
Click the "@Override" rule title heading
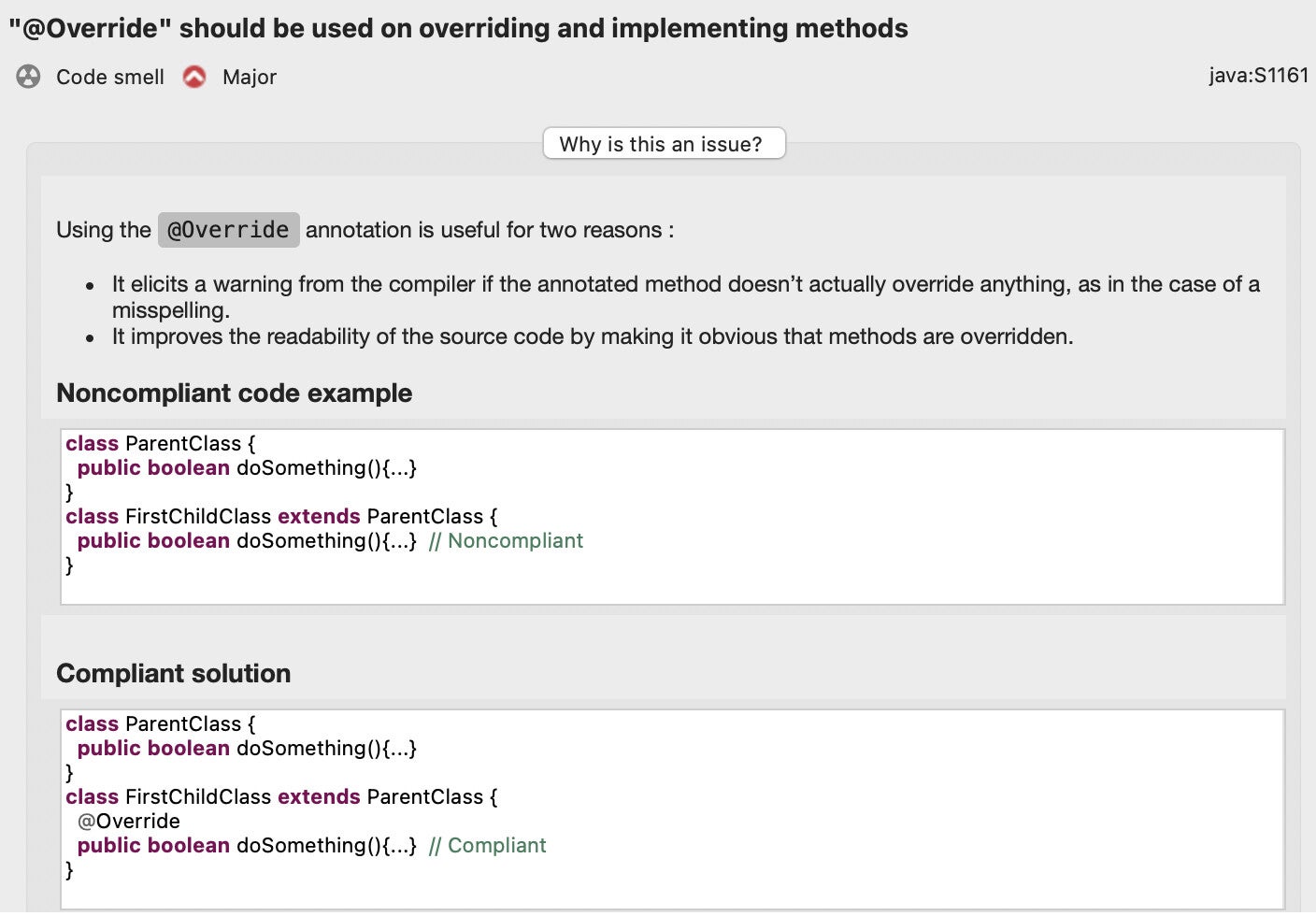click(x=458, y=28)
